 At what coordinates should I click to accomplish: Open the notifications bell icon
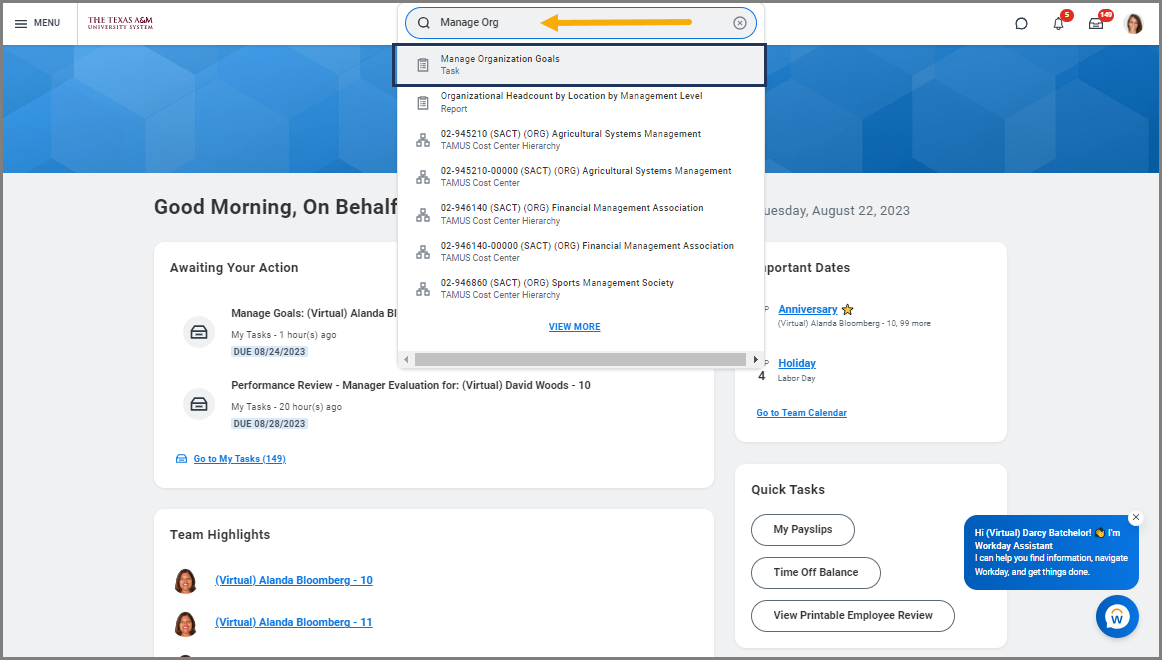coord(1058,24)
